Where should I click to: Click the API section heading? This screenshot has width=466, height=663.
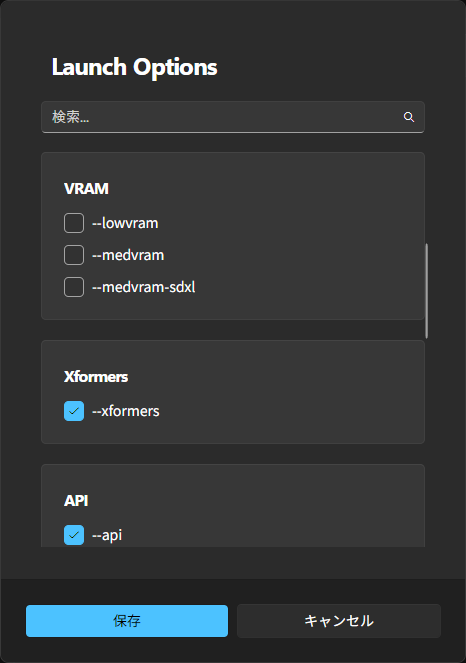(76, 501)
